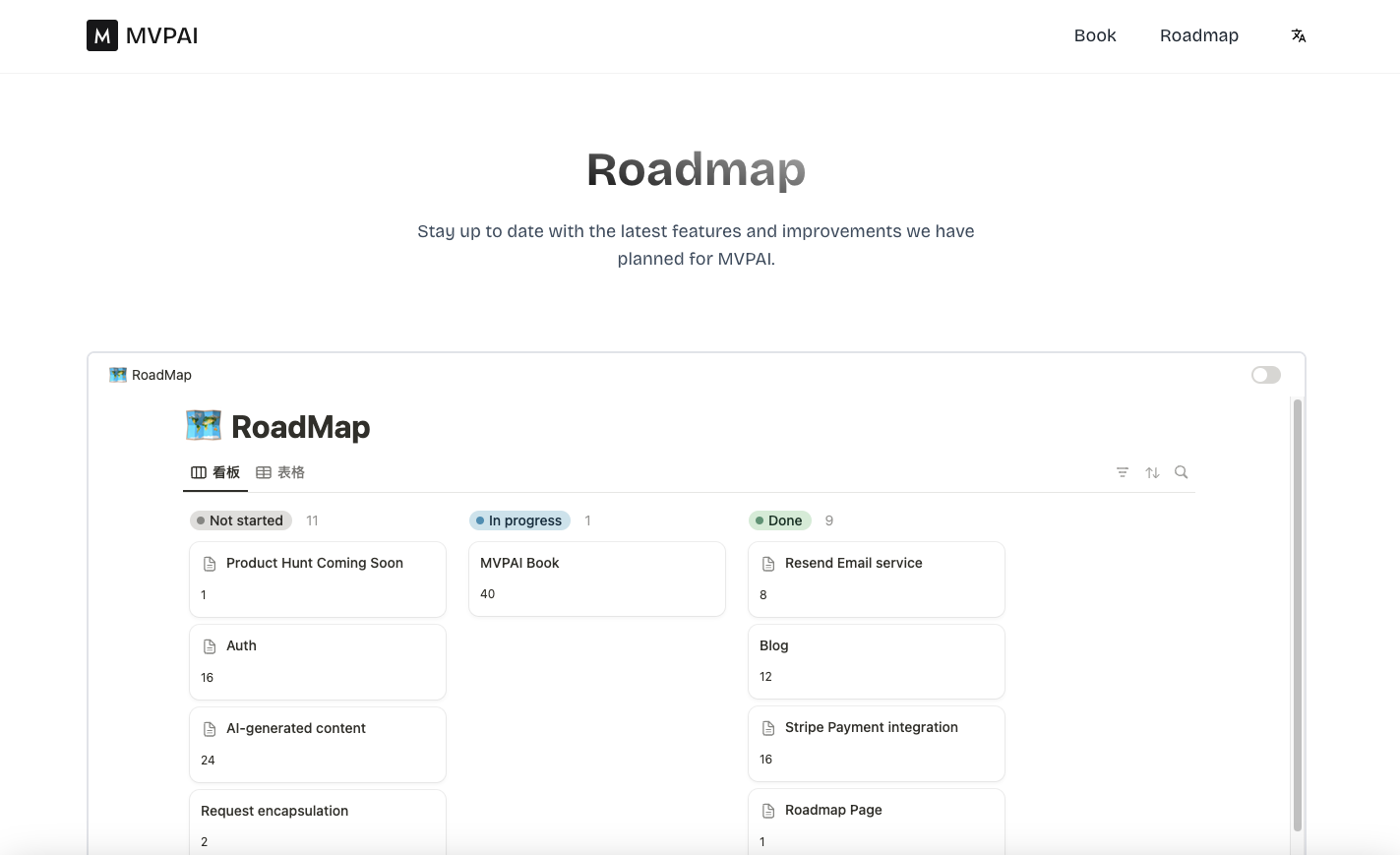Click the value 40 on the MVPAI Book card
The height and width of the screenshot is (855, 1400).
pos(488,594)
